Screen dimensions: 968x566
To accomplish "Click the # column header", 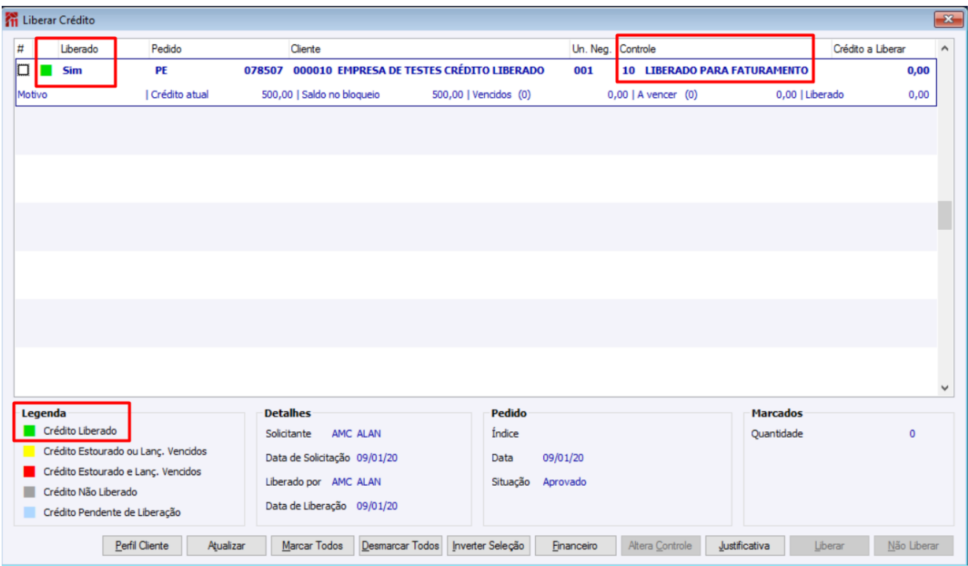I will 20,49.
